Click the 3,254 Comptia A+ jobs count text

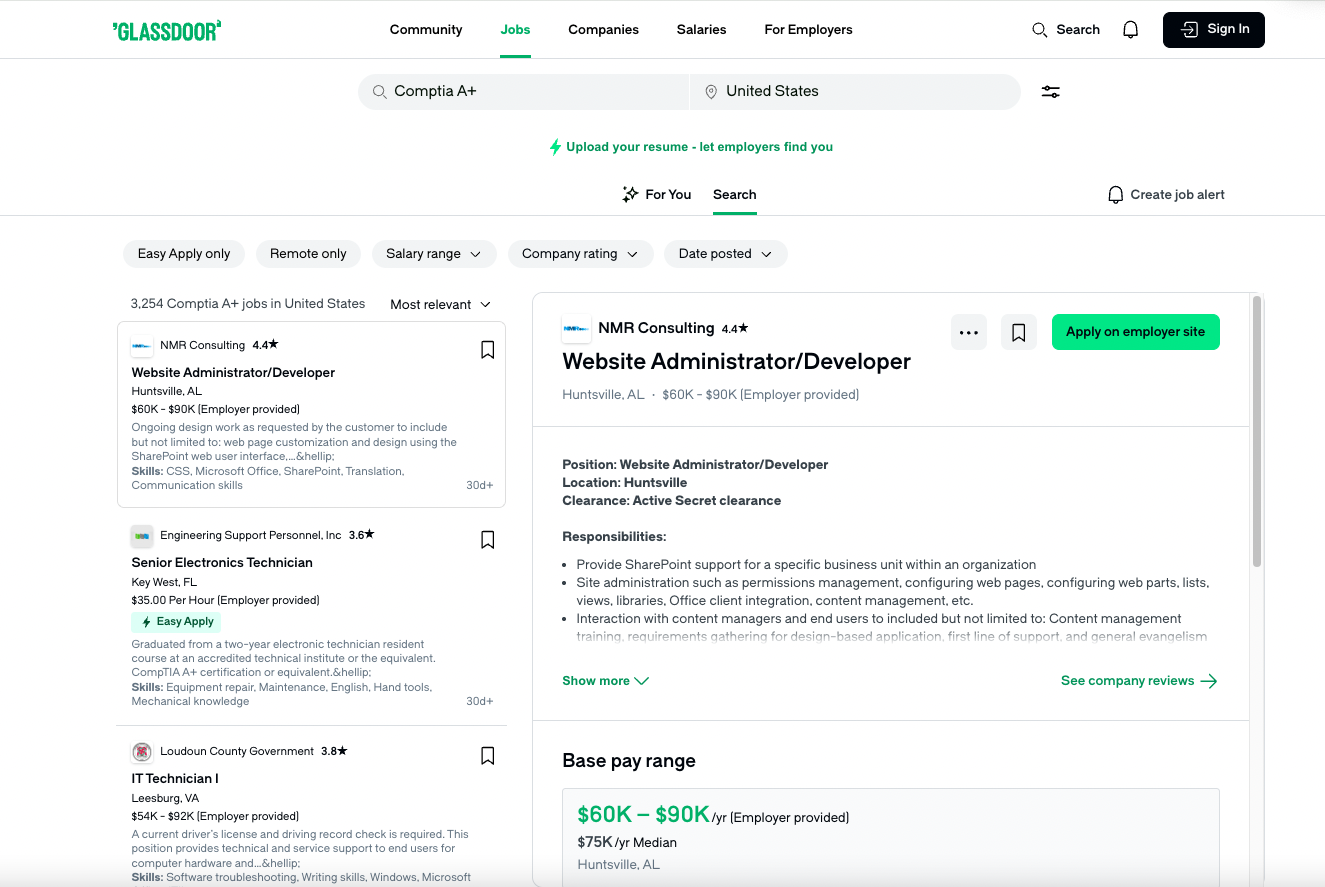click(x=248, y=304)
